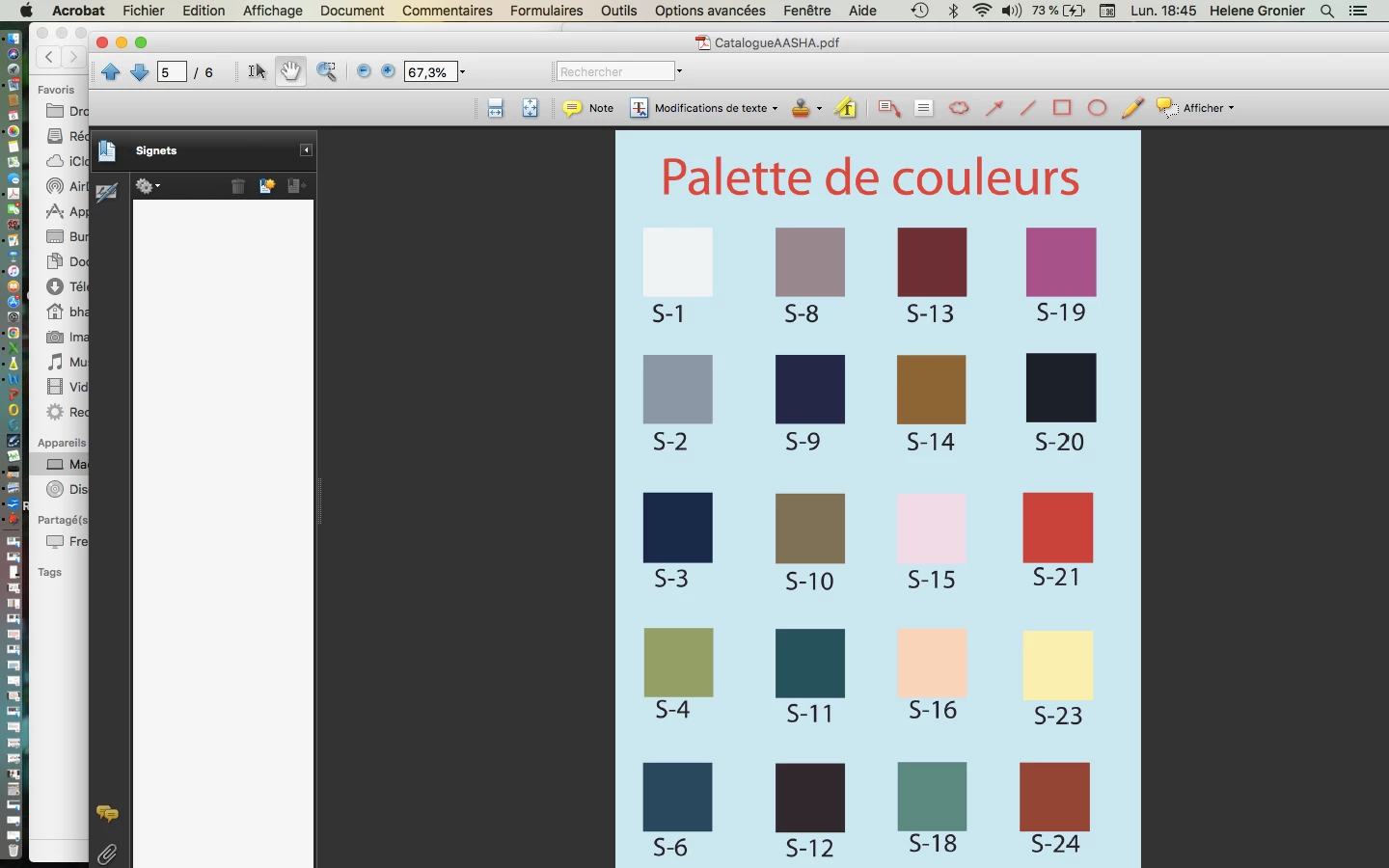
Task: Click the S-1 white color swatch
Action: tap(678, 261)
